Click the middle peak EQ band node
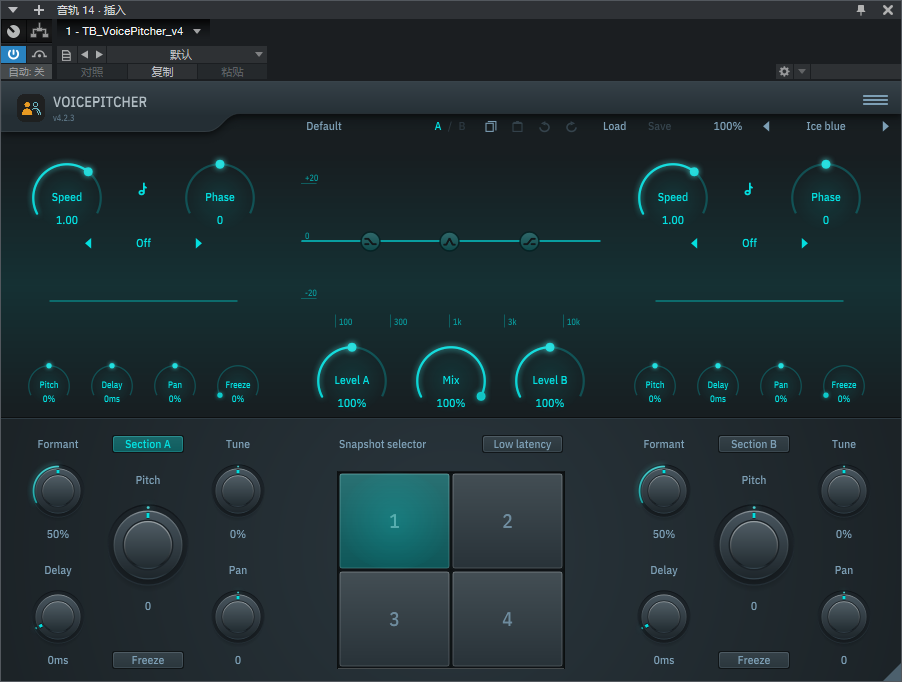Image resolution: width=902 pixels, height=682 pixels. 449,242
